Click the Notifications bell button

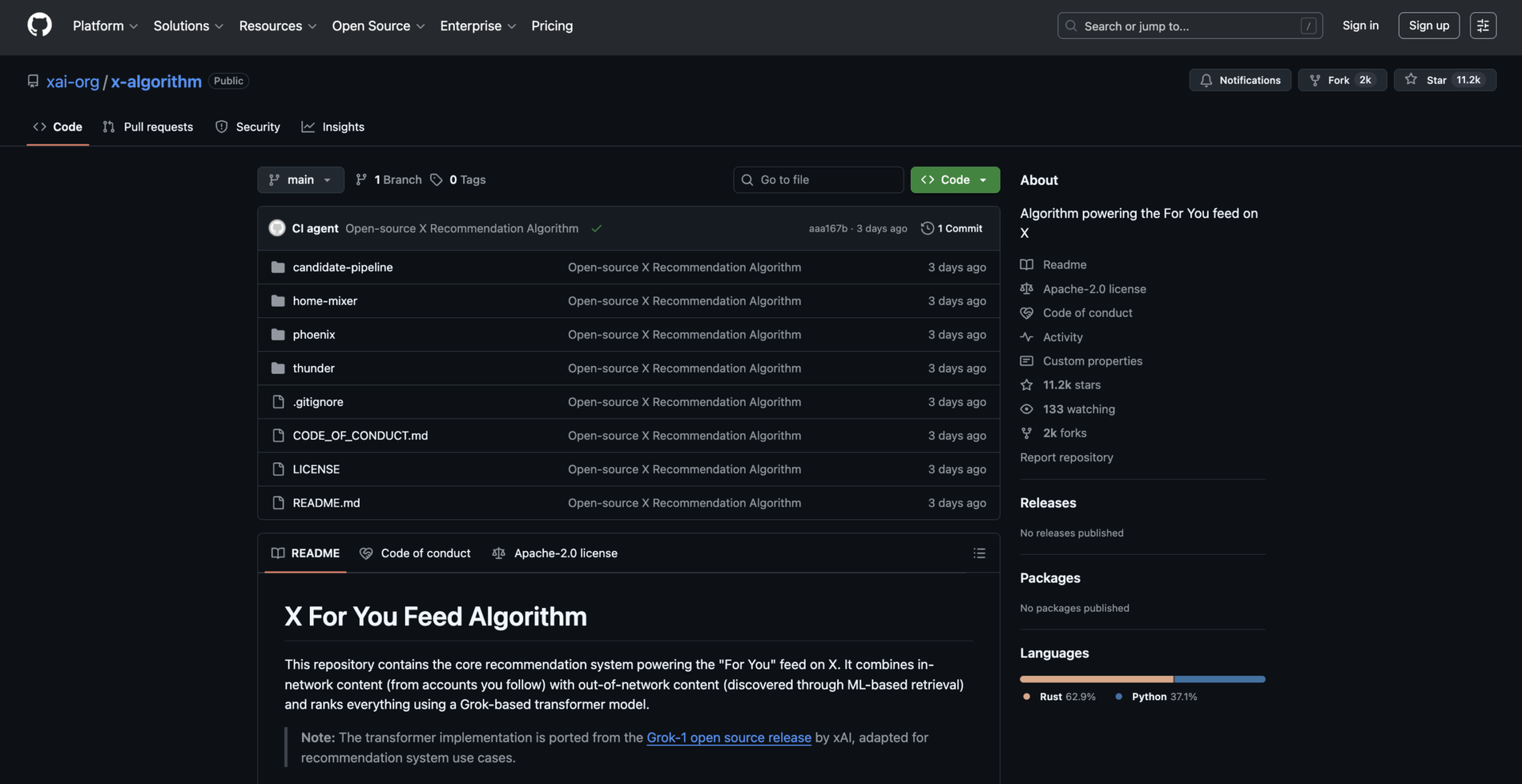[1240, 80]
